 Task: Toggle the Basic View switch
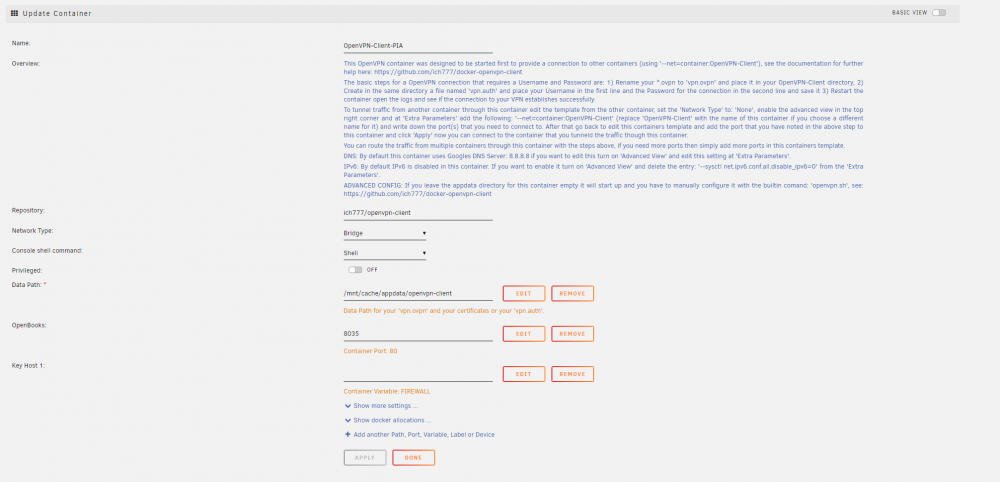pyautogui.click(x=939, y=13)
